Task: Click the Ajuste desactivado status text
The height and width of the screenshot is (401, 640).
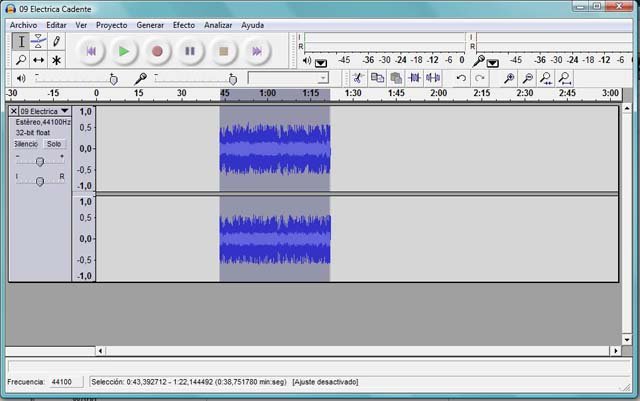Action: pyautogui.click(x=325, y=382)
